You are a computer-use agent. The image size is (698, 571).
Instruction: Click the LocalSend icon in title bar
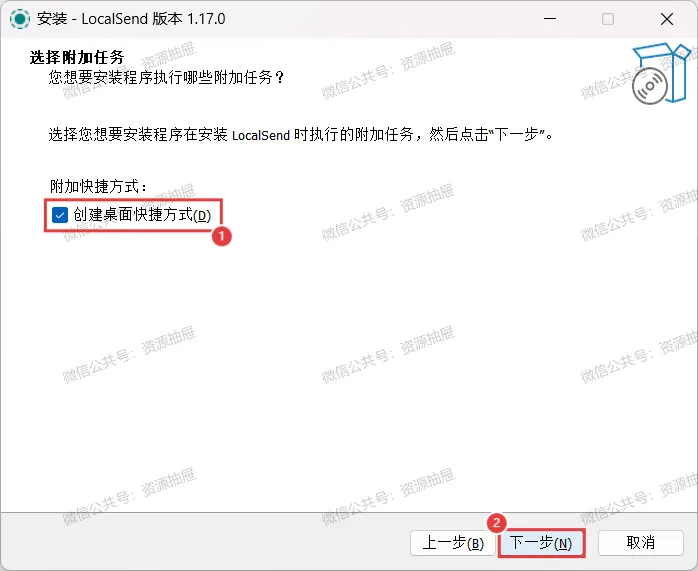(x=20, y=19)
